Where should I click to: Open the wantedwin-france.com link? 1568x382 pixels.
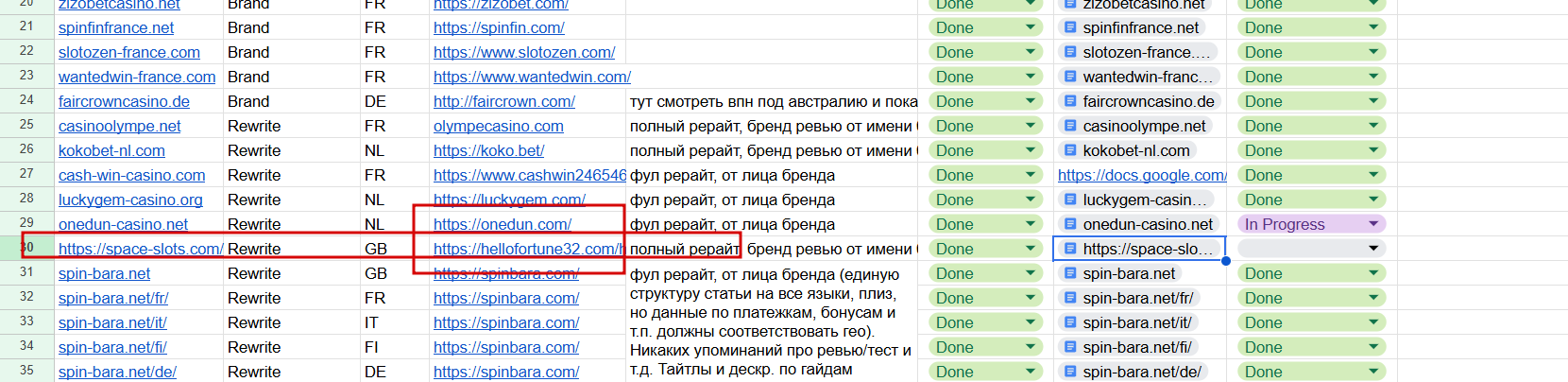137,77
